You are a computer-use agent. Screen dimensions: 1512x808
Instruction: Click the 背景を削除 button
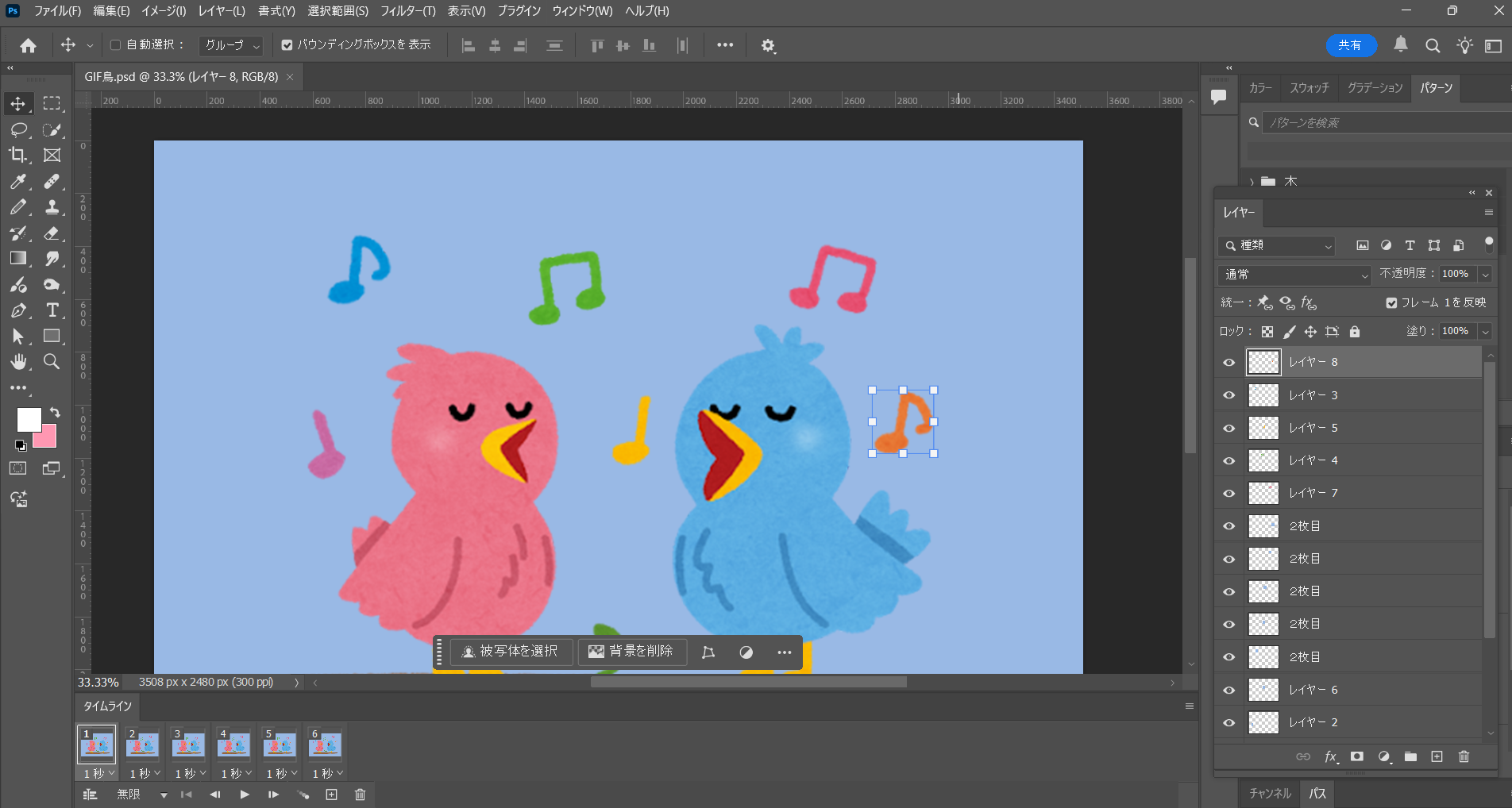pos(631,652)
